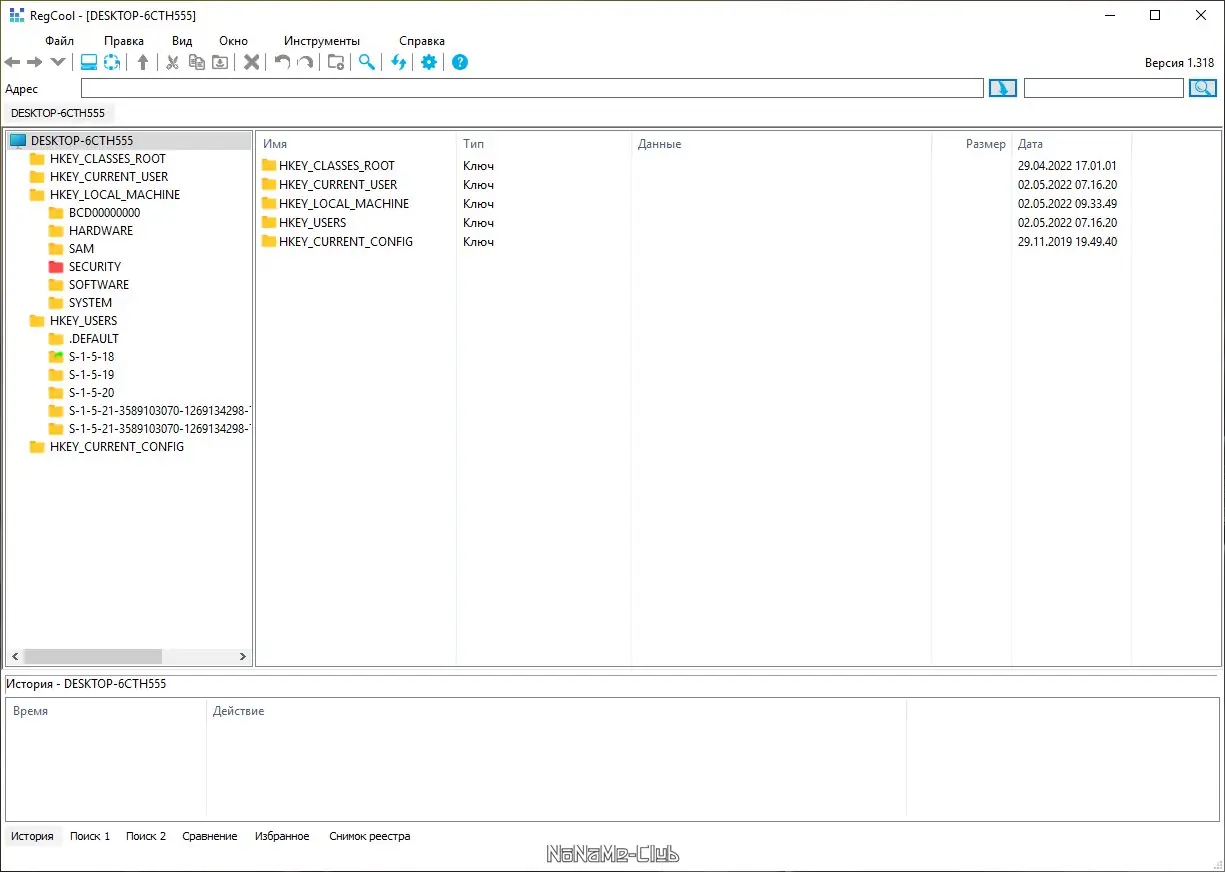The height and width of the screenshot is (872, 1225).
Task: Open the Вид menu
Action: click(182, 41)
